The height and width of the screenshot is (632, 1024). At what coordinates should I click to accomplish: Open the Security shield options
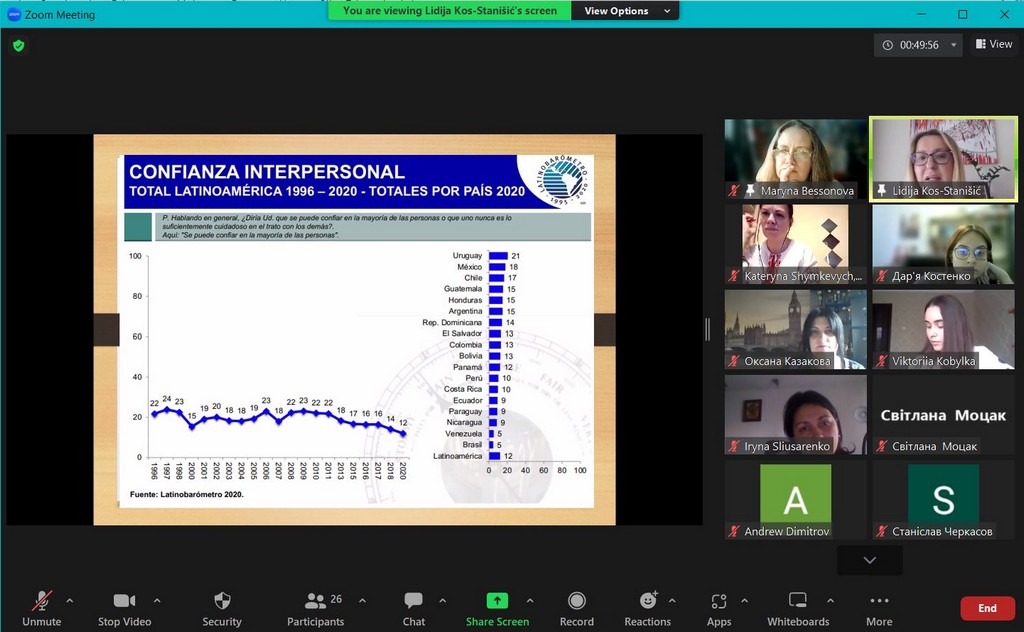pyautogui.click(x=222, y=608)
